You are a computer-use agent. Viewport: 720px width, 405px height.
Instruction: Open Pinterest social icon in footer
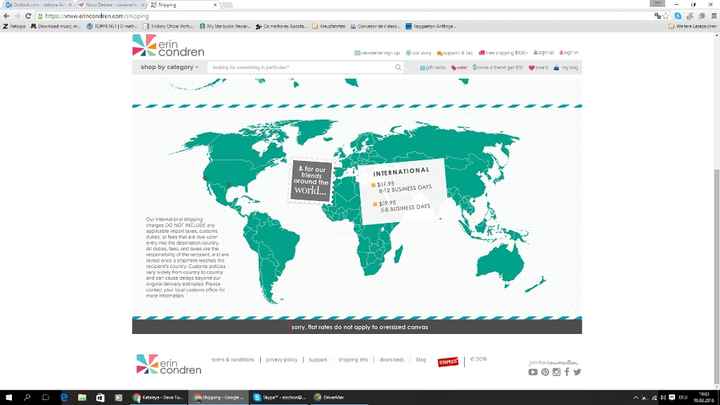tap(545, 372)
